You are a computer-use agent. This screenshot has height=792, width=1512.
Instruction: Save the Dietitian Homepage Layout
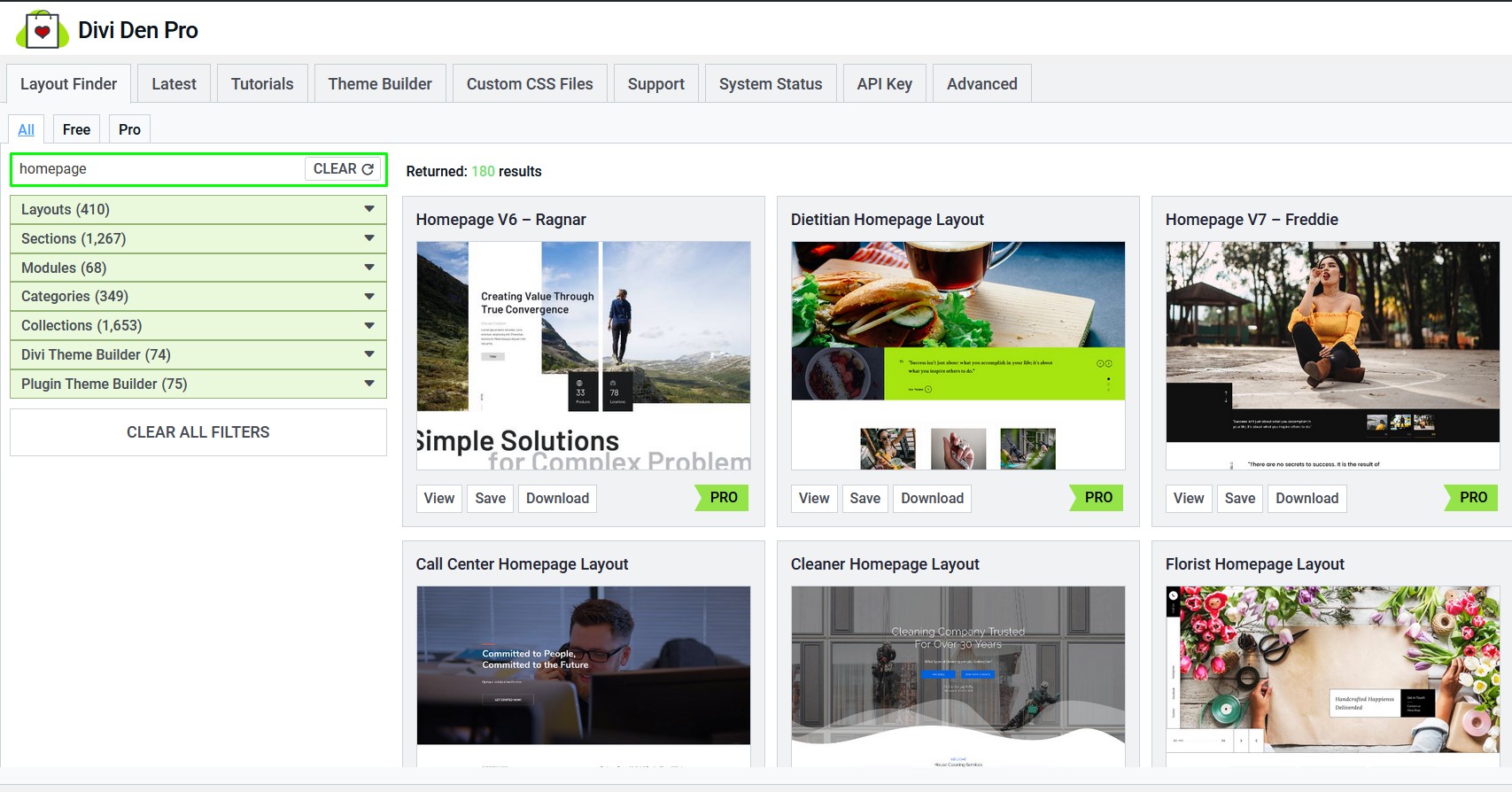865,498
